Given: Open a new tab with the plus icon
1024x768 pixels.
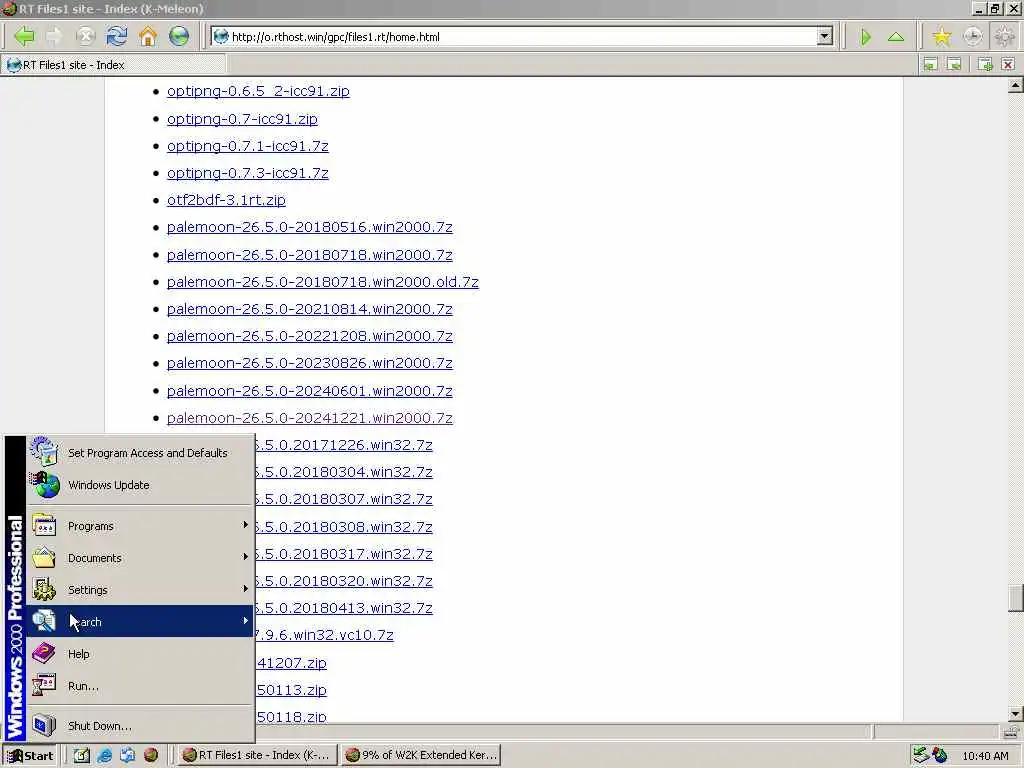Looking at the screenshot, I should click(x=985, y=64).
